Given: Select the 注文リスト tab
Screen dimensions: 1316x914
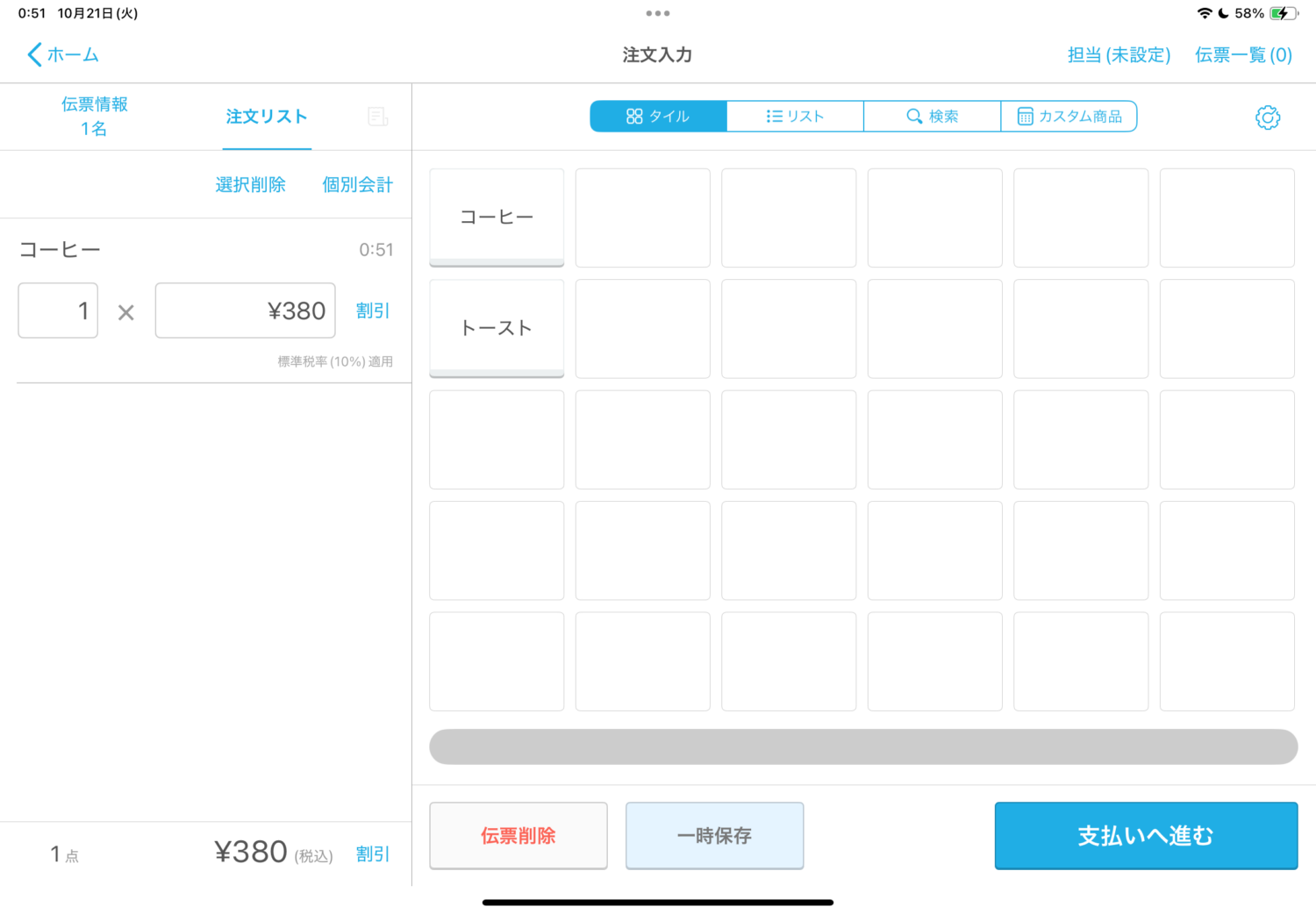Looking at the screenshot, I should coord(267,117).
